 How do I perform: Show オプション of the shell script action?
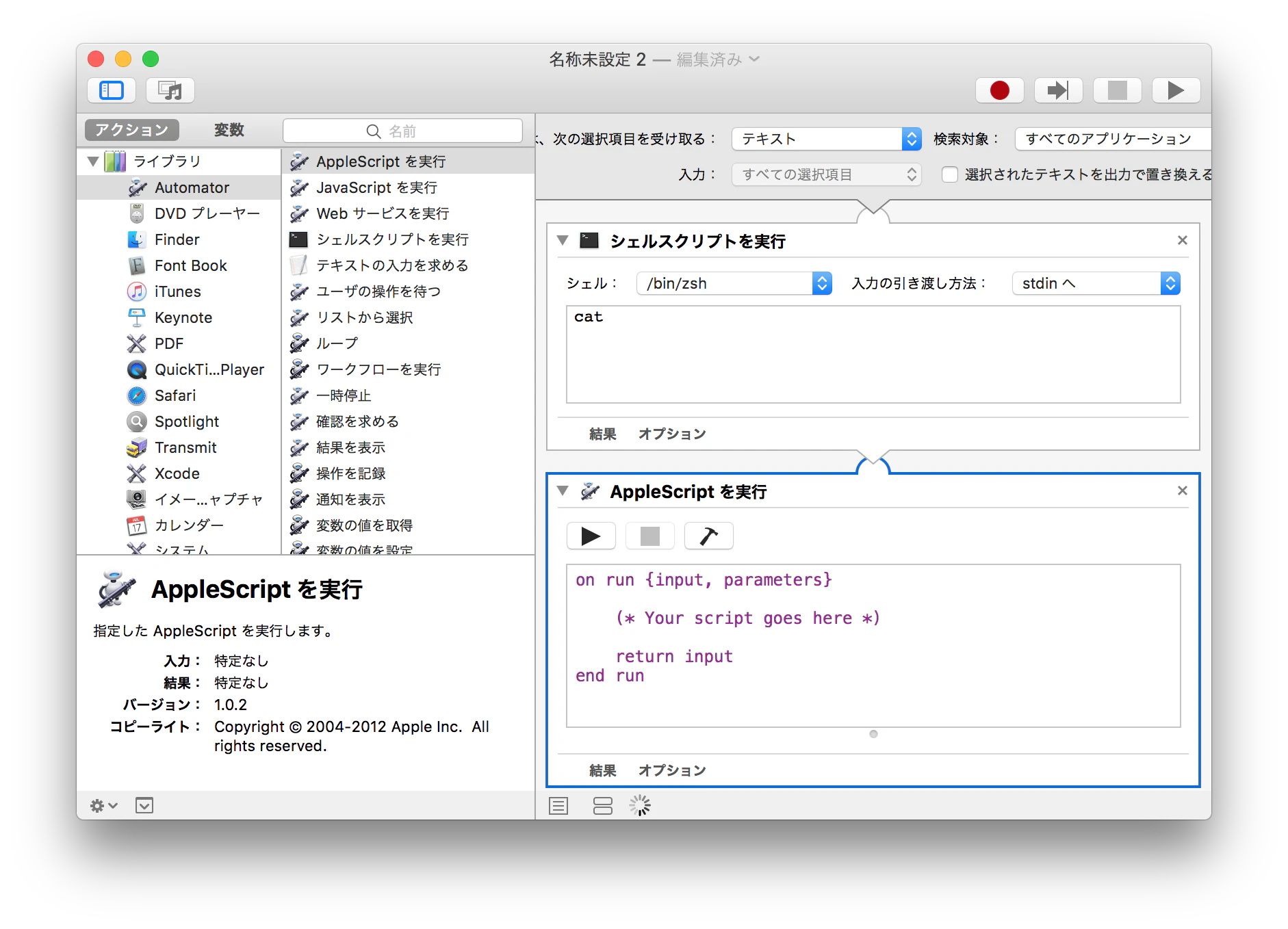tap(672, 434)
